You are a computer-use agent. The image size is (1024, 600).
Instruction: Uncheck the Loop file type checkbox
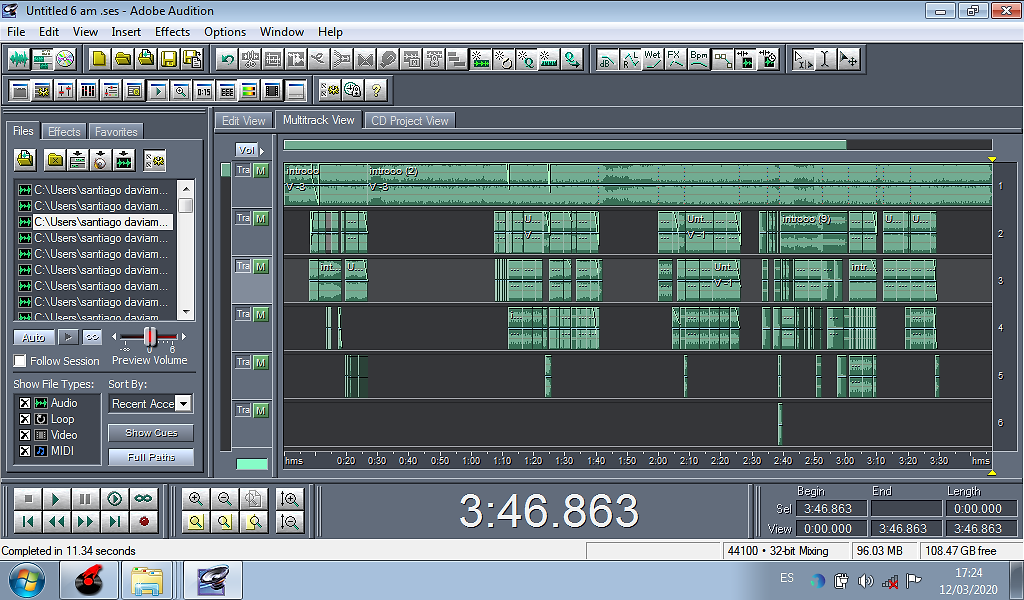tap(25, 418)
